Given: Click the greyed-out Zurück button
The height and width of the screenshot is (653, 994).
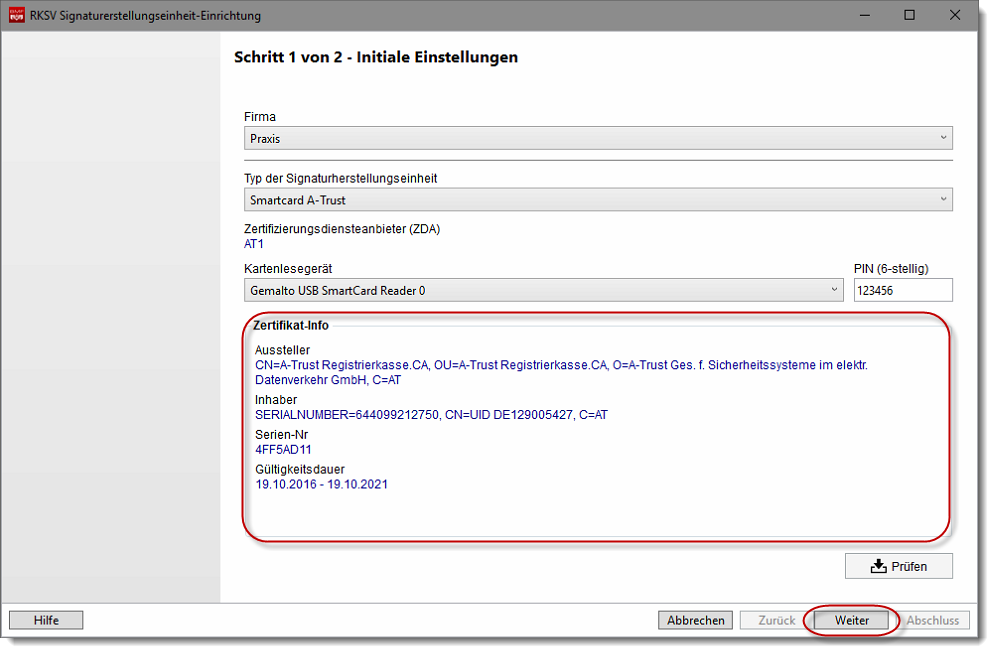Looking at the screenshot, I should click(x=776, y=620).
